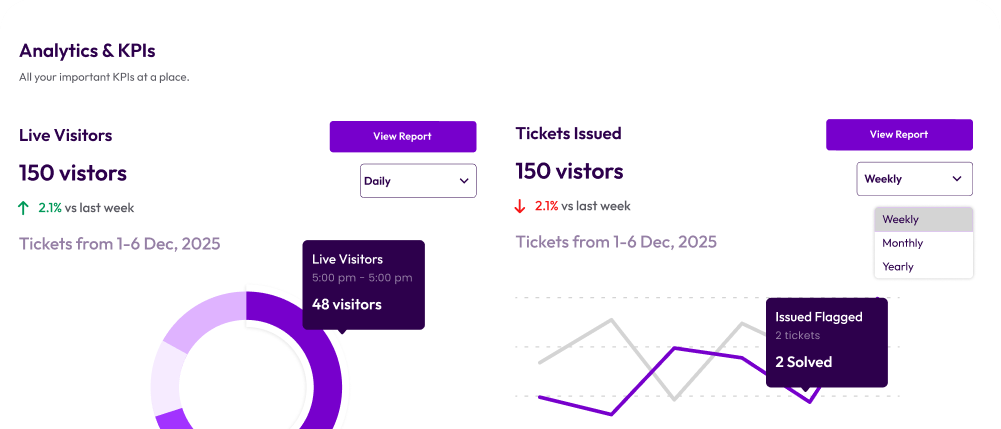This screenshot has width=1001, height=429.
Task: Click the Analytics & KPIs heading
Action: click(87, 50)
